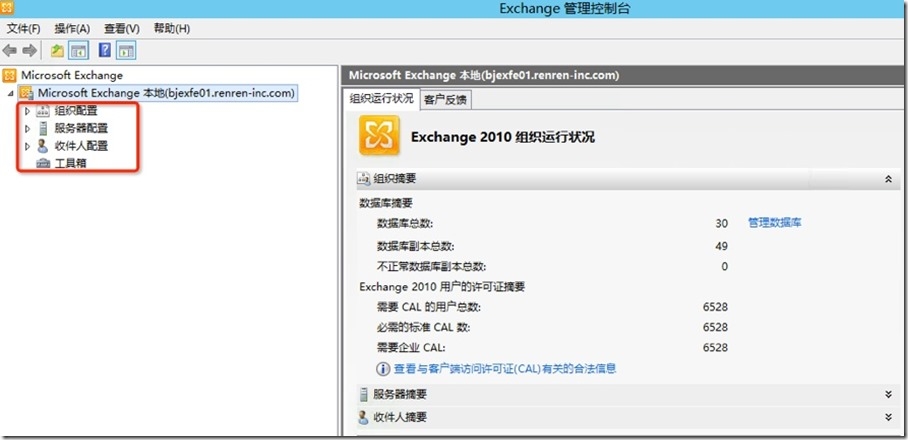Click the 收件人摘要 section person icon
Image resolution: width=908 pixels, height=440 pixels.
click(x=364, y=417)
